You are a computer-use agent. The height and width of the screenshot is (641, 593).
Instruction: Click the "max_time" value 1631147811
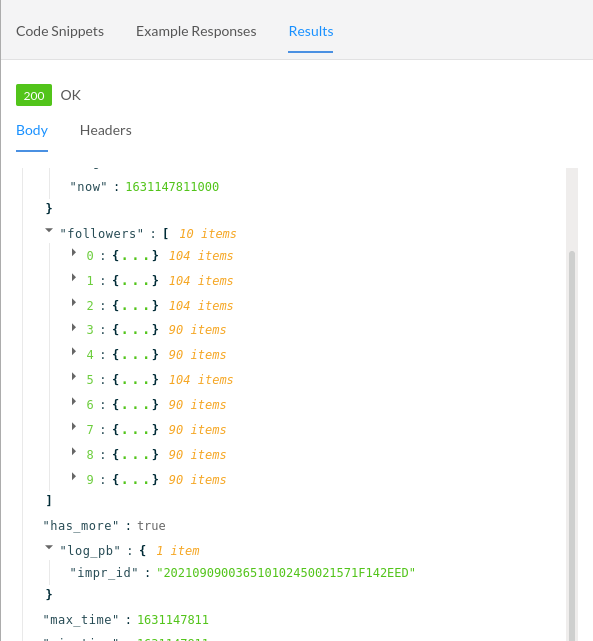tap(172, 620)
